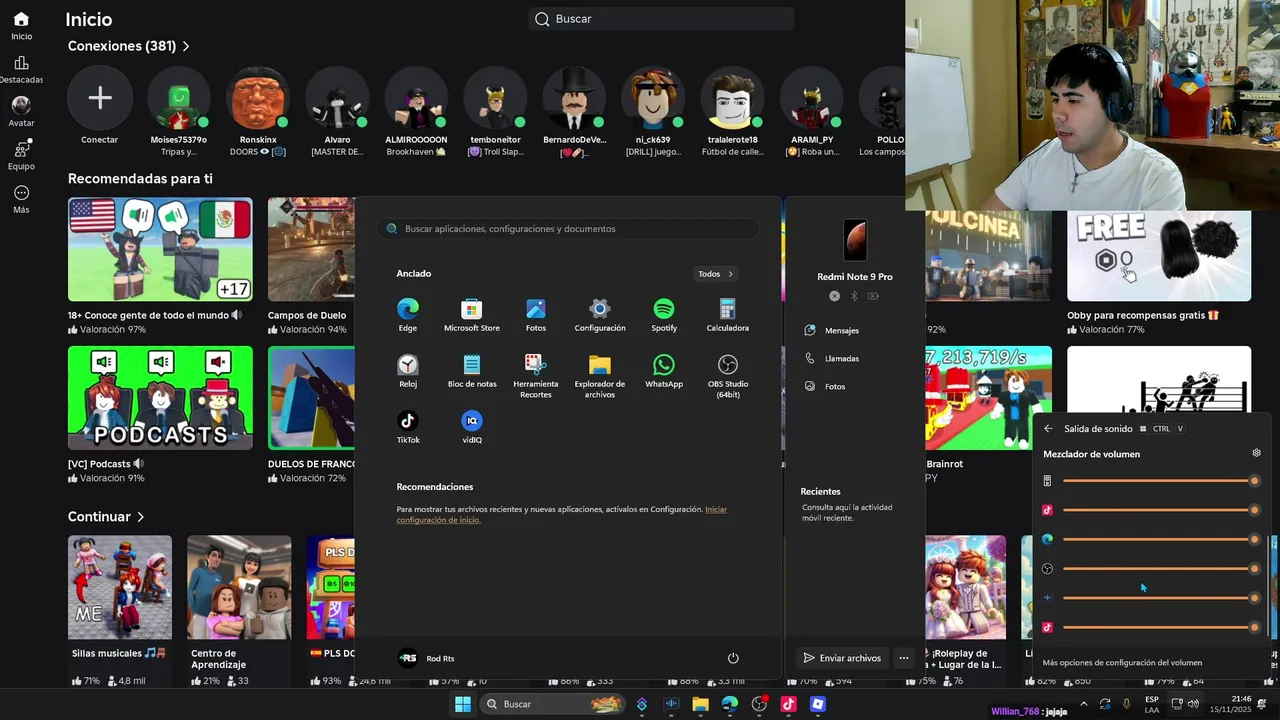Open volume mixer settings gear
Viewport: 1280px width, 720px height.
click(x=1257, y=453)
